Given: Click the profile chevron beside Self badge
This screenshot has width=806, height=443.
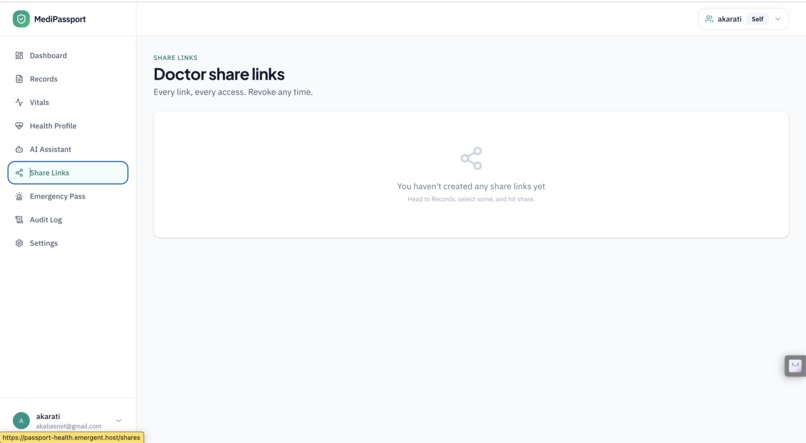Looking at the screenshot, I should [x=778, y=19].
